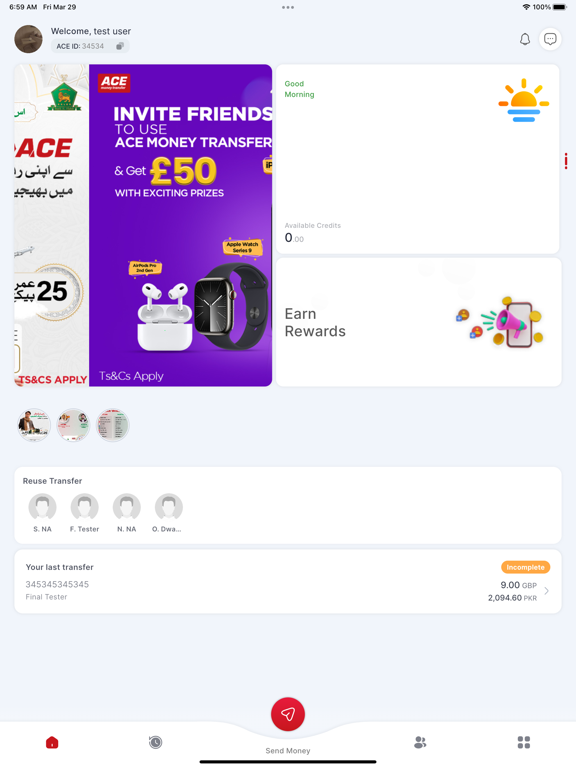
Task: View the second story circle
Action: [x=73, y=425]
